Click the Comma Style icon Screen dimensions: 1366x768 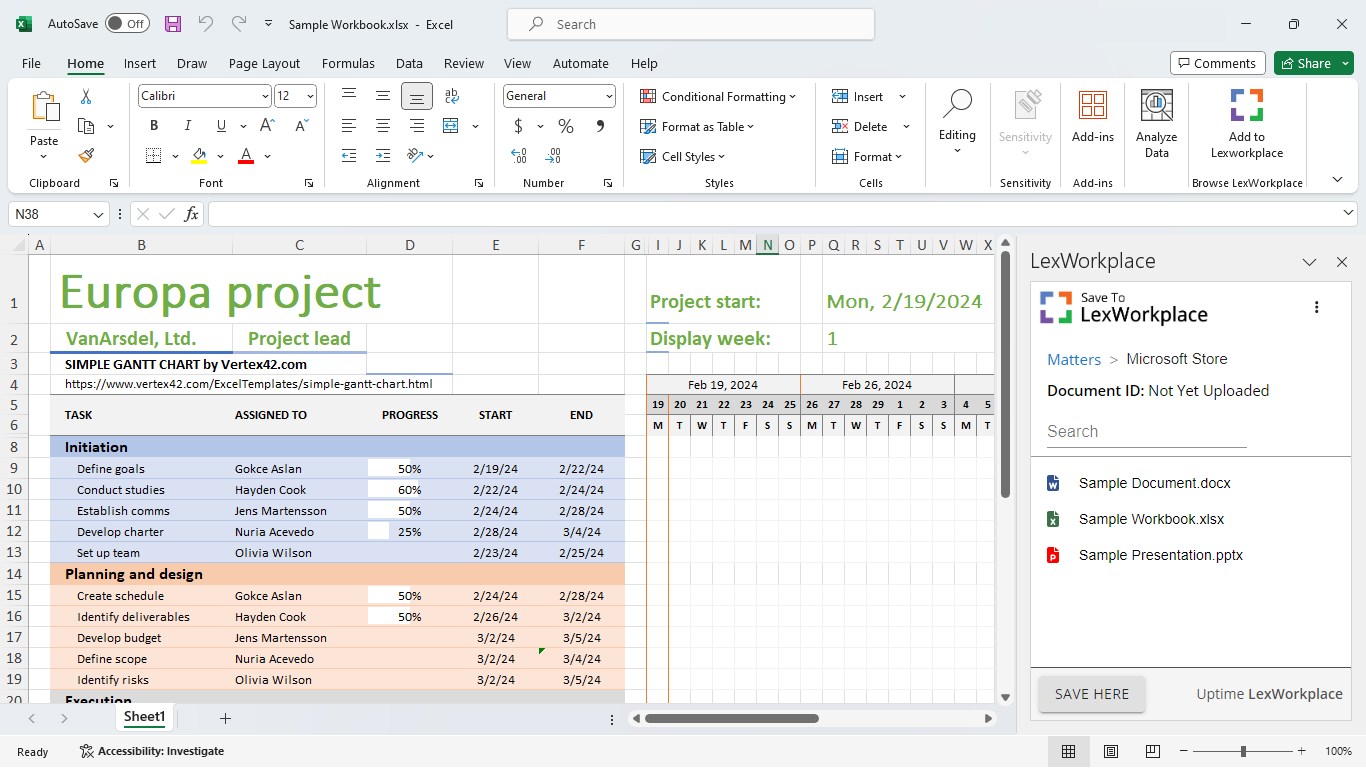coord(600,126)
